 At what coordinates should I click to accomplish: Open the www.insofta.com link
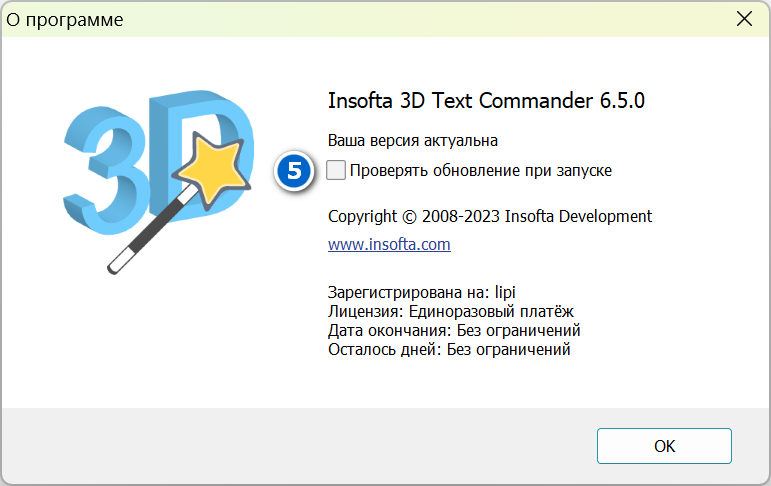point(389,244)
